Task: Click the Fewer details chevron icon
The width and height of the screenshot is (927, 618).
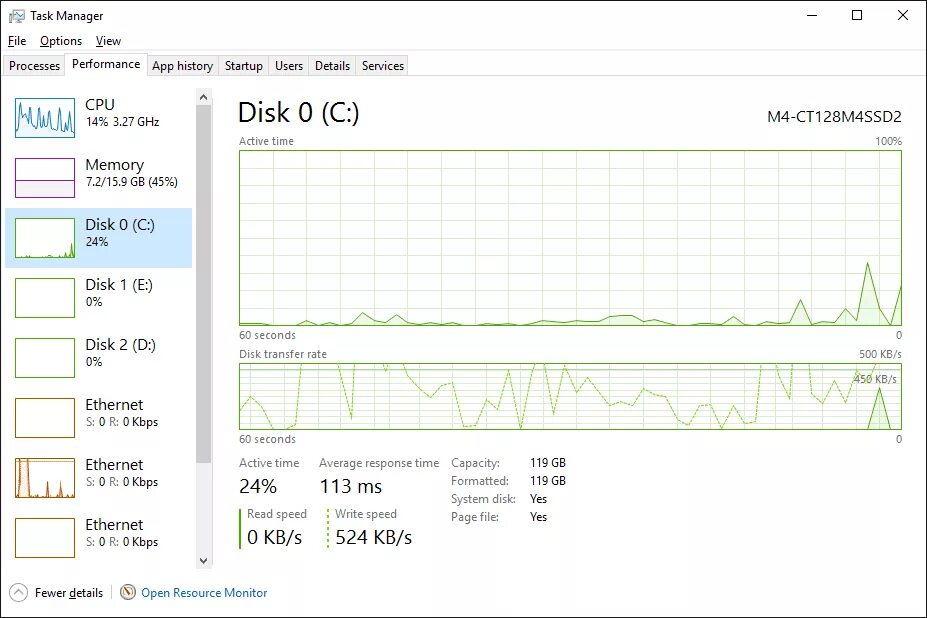Action: pos(18,592)
